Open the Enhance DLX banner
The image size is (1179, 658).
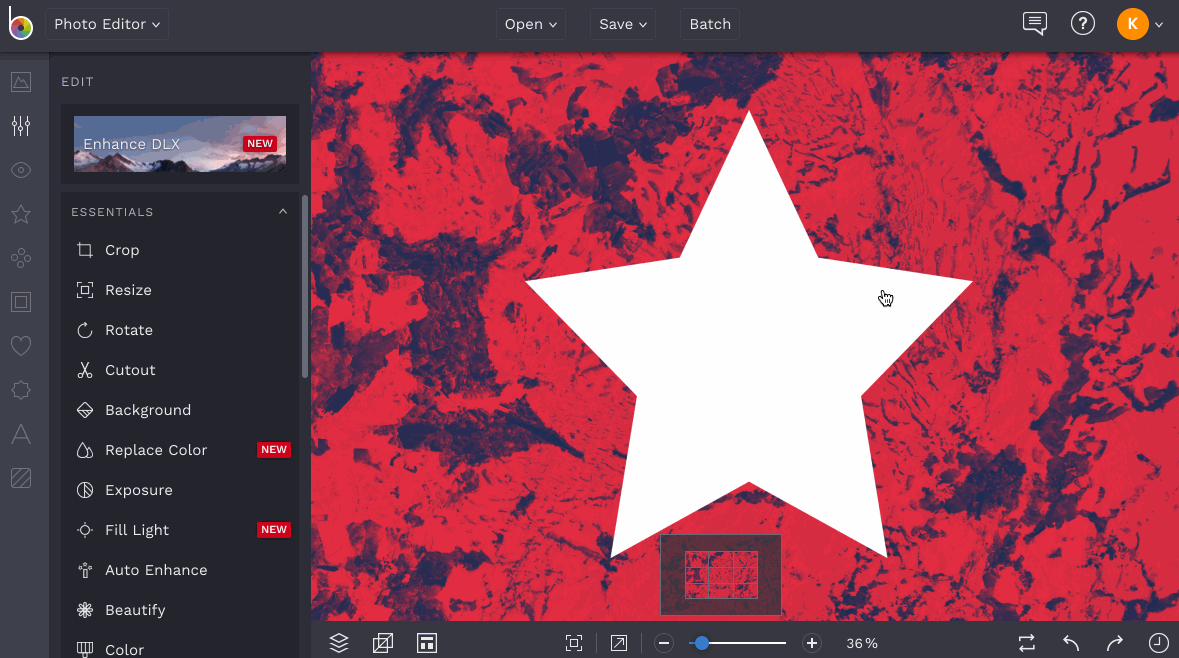180,144
